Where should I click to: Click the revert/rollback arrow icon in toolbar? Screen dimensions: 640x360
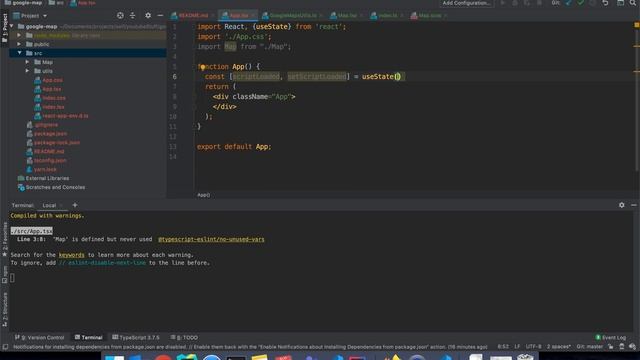click(605, 3)
